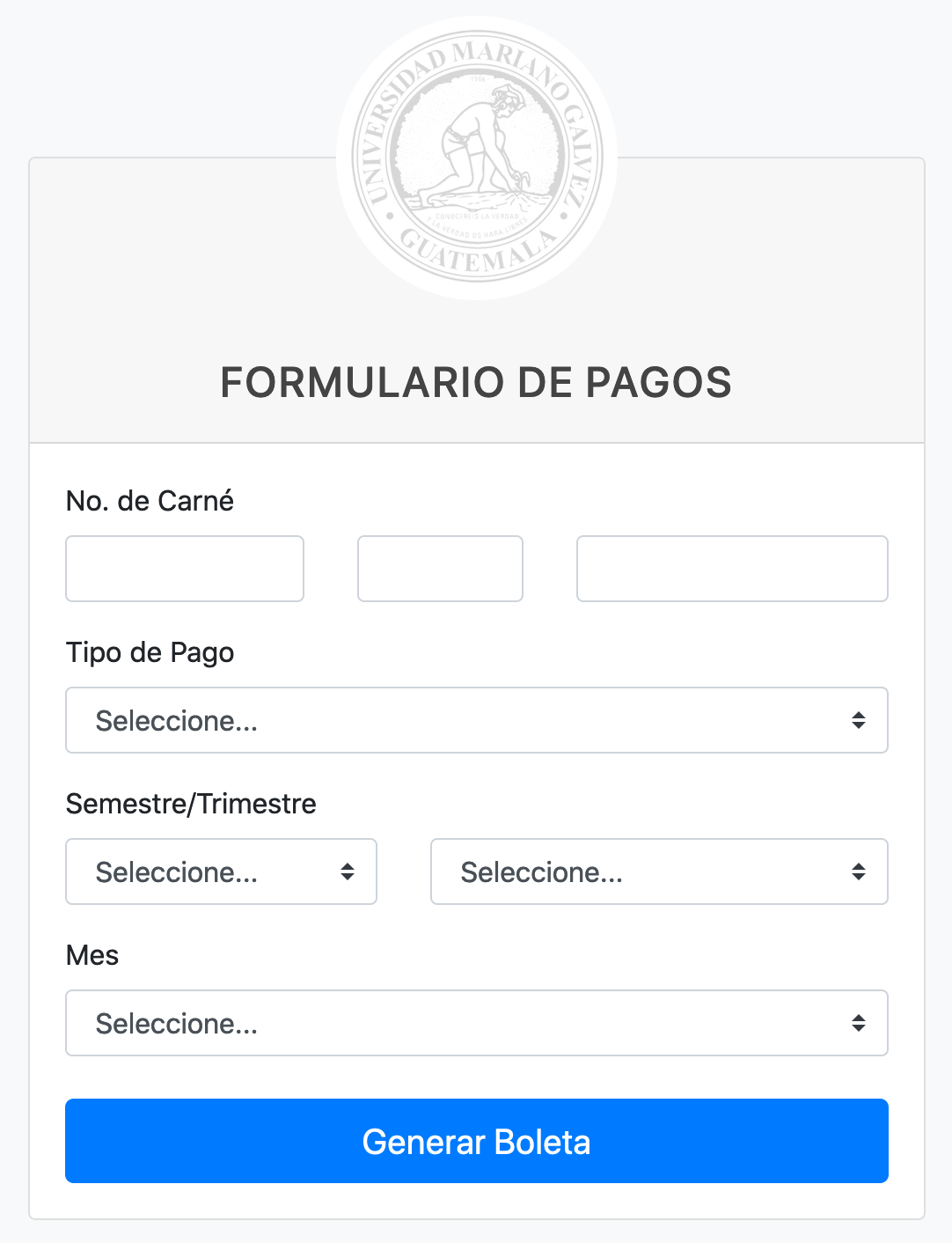Click the FORMULARIO DE PAGOS heading

tap(476, 382)
